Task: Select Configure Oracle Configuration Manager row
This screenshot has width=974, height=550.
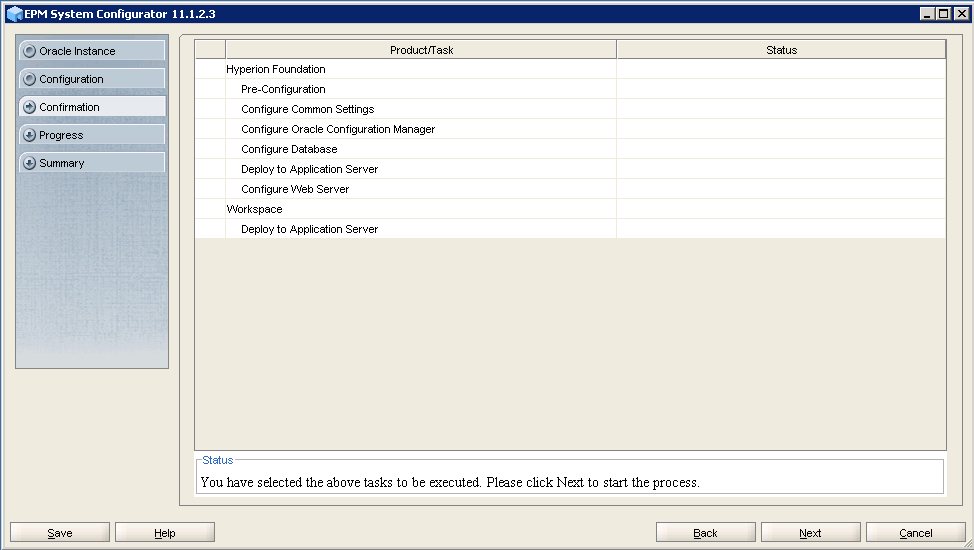Action: (338, 129)
